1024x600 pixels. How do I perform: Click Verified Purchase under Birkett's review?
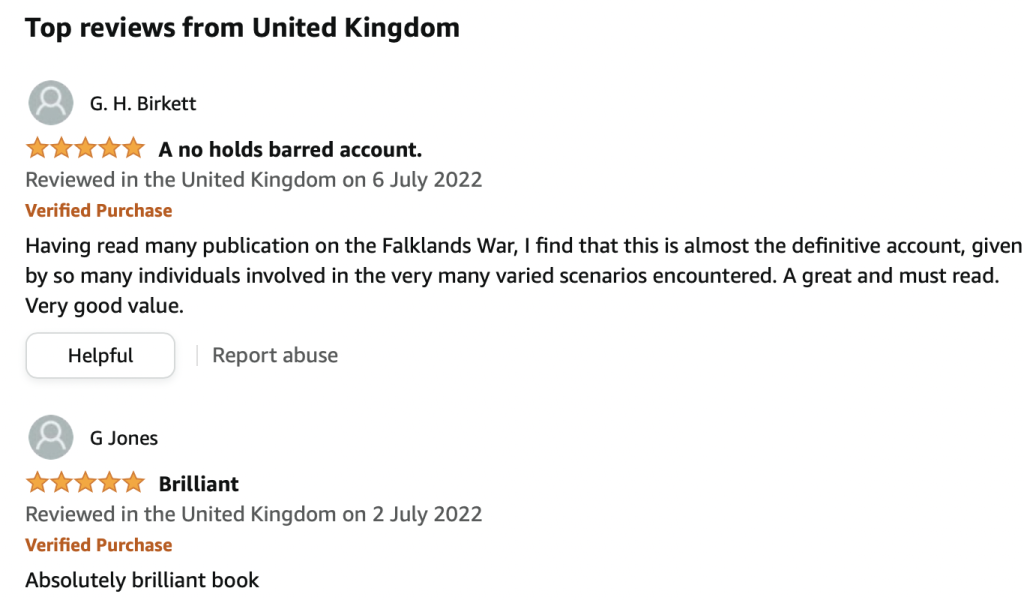pyautogui.click(x=98, y=211)
